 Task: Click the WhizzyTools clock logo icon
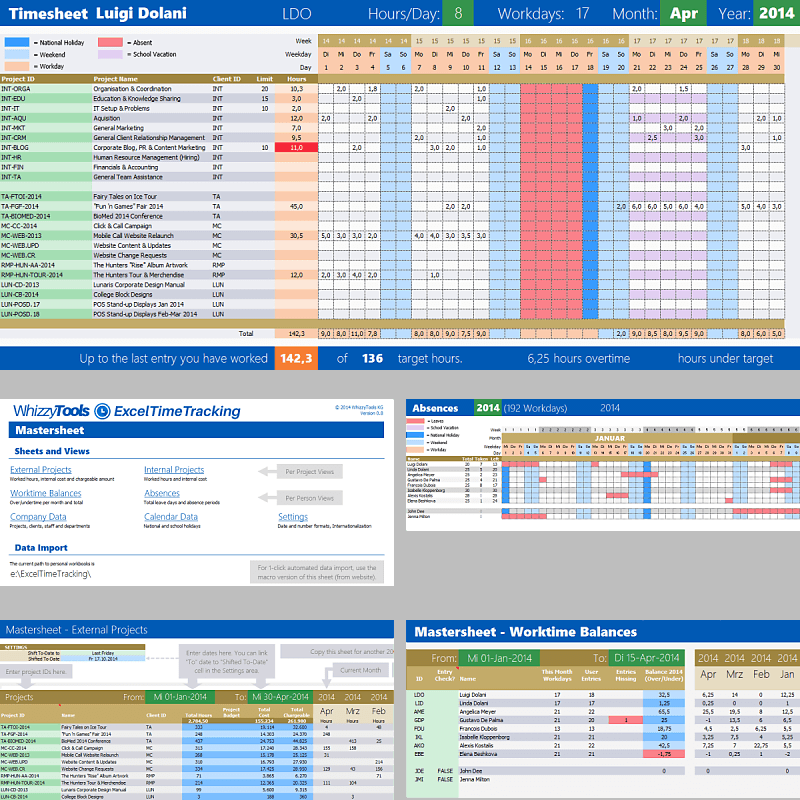point(101,410)
